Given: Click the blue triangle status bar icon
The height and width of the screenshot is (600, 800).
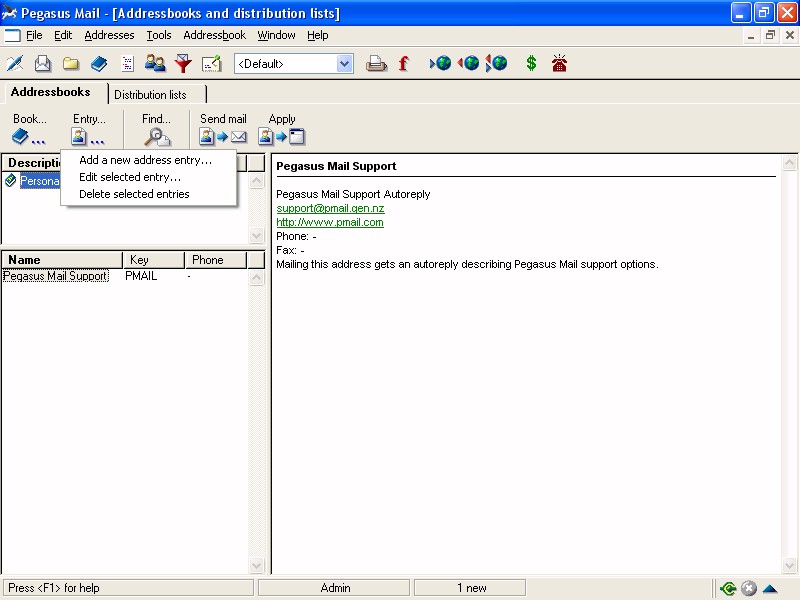Looking at the screenshot, I should (770, 588).
